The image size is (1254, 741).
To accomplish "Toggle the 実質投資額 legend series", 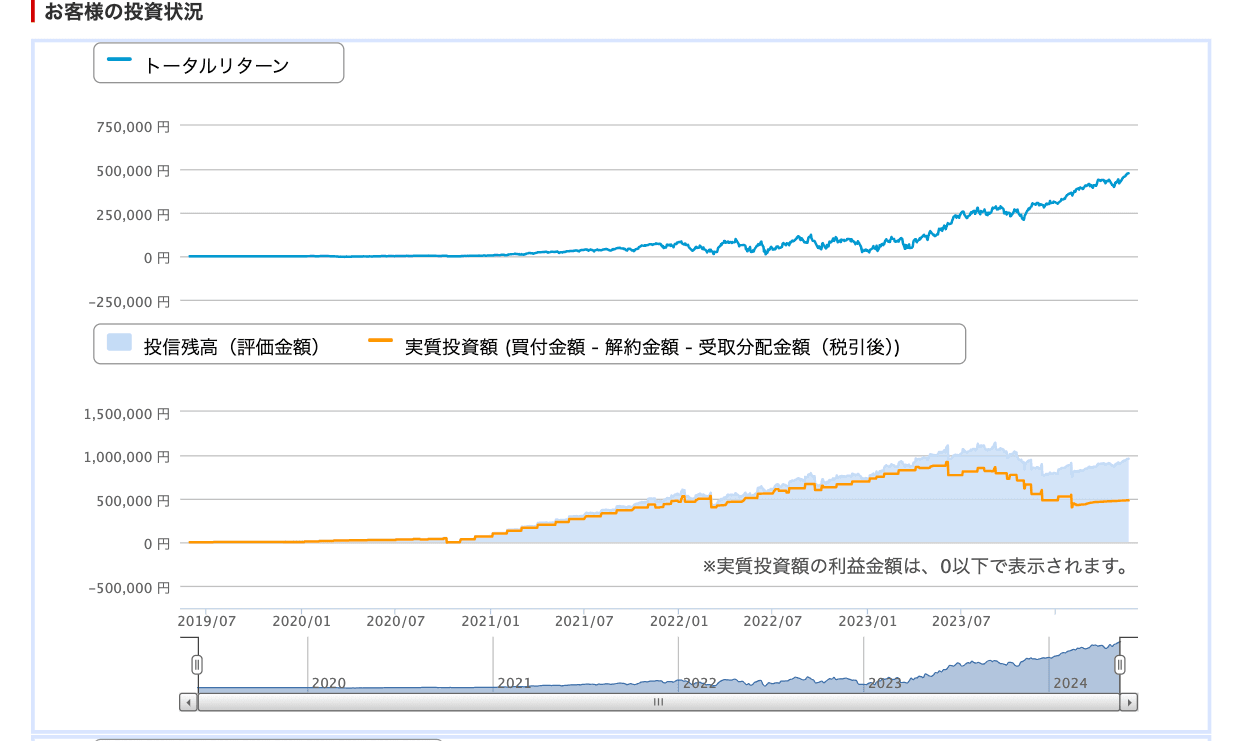I will coord(652,347).
